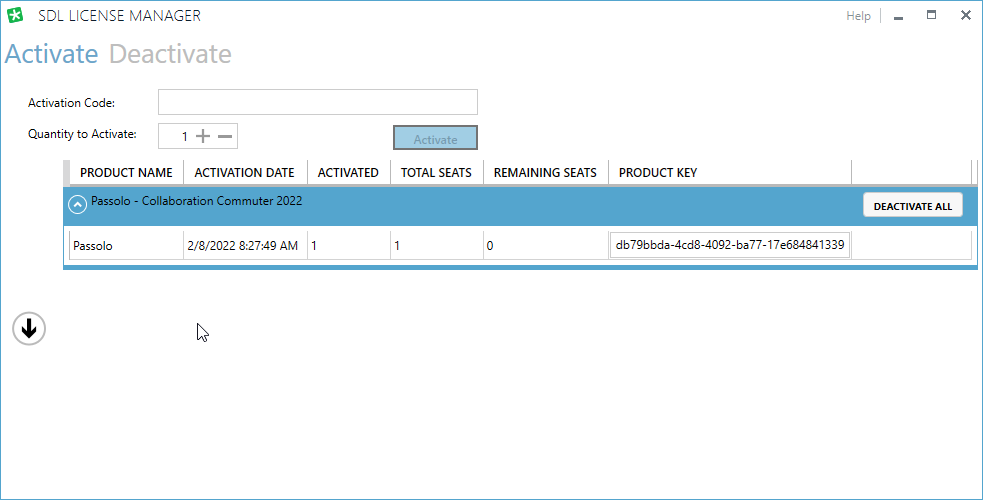Image resolution: width=983 pixels, height=500 pixels.
Task: Click the DEACTIVATE ALL button
Action: (x=913, y=206)
